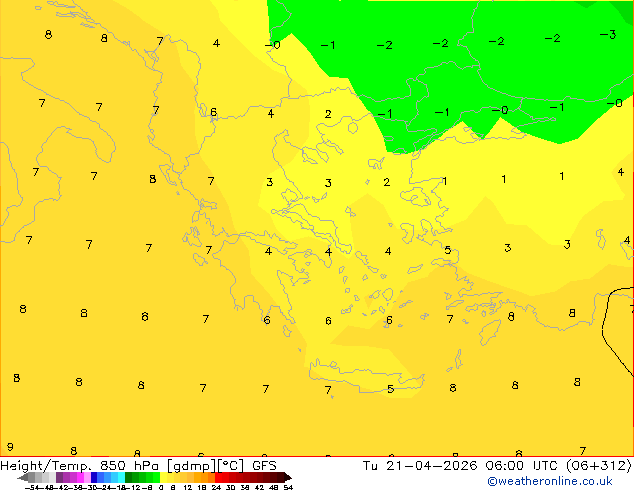Click the Height/Temp. 850 hPa map title
Image resolution: width=634 pixels, height=490 pixels.
pos(80,466)
